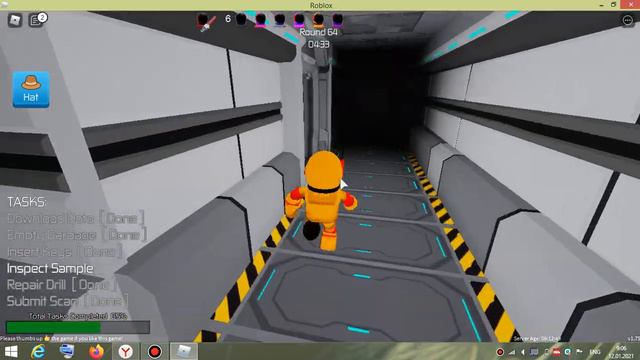Image resolution: width=640 pixels, height=360 pixels.
Task: Open the Roblox main menu icon
Action: [15, 20]
